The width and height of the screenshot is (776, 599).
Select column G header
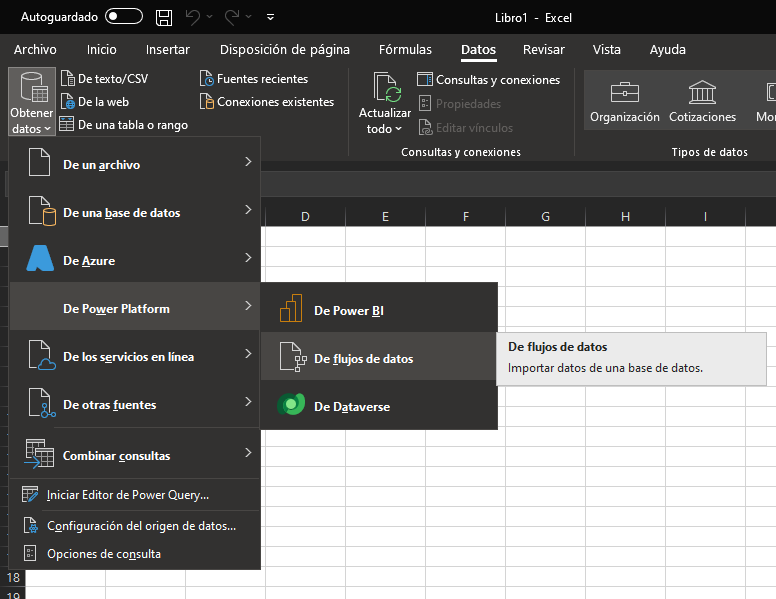tap(545, 216)
